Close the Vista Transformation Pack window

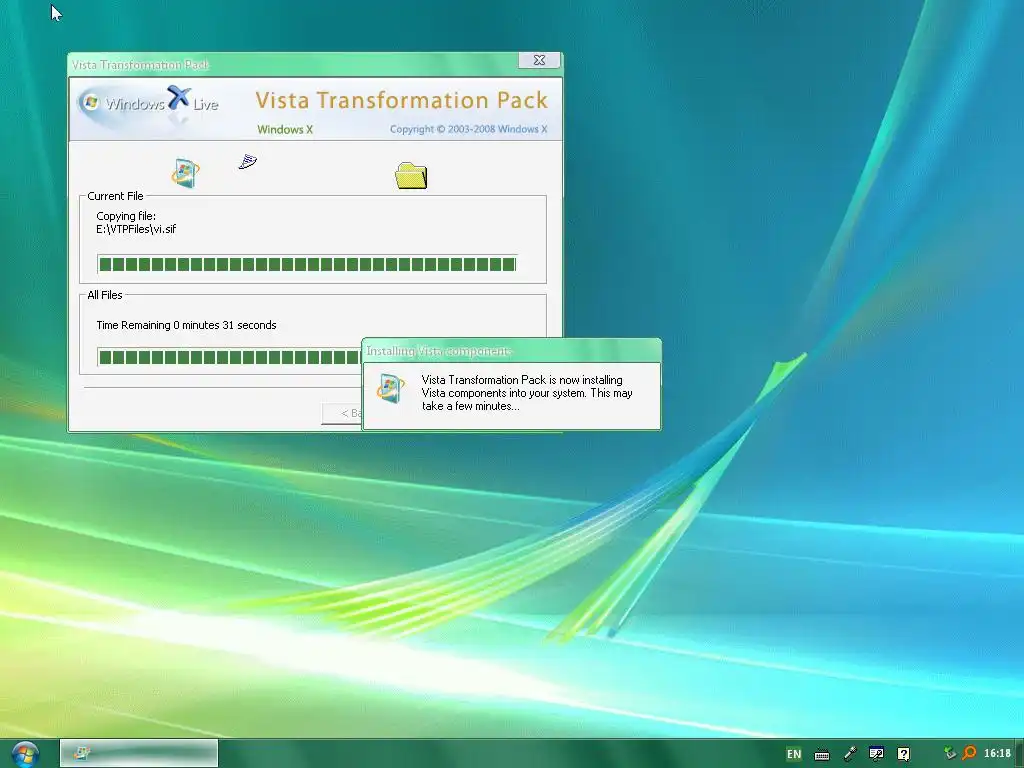point(539,60)
